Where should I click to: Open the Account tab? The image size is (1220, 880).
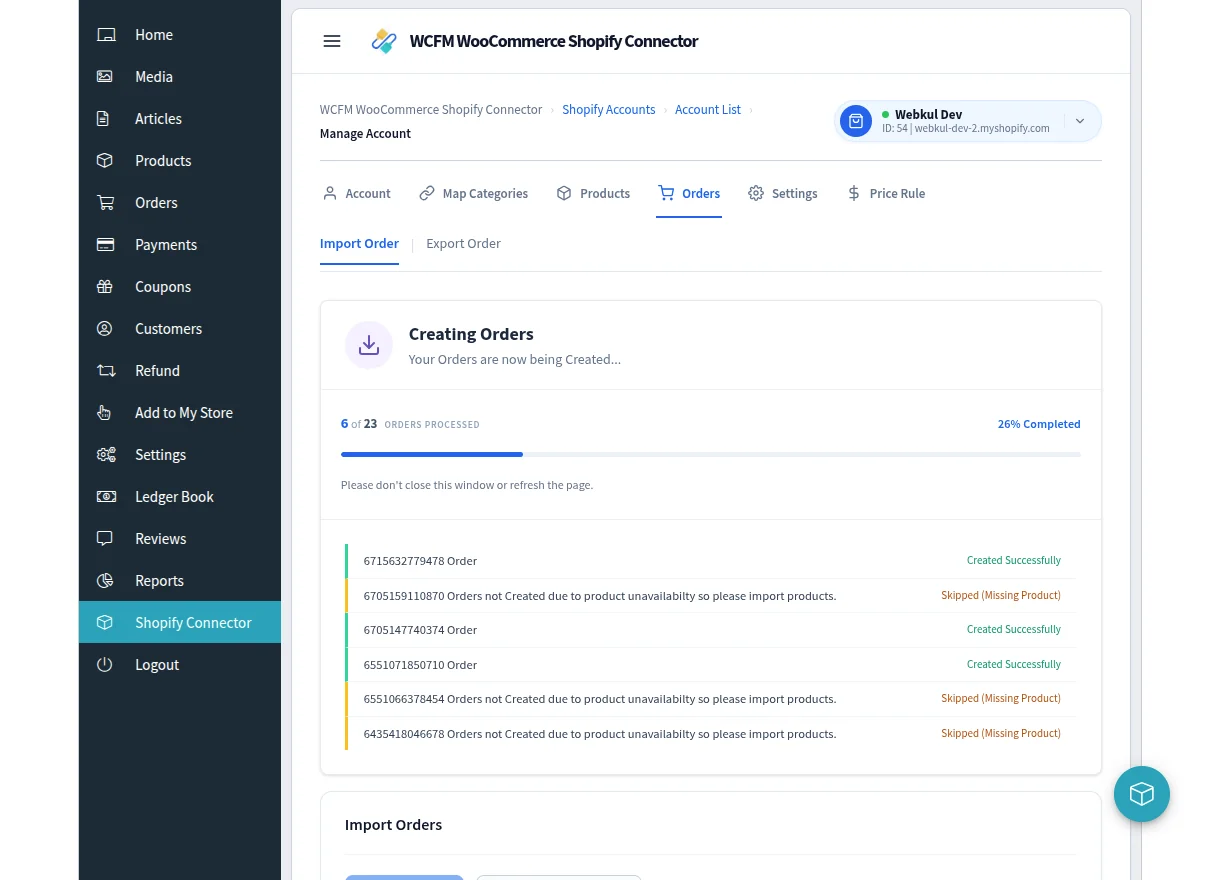(356, 194)
